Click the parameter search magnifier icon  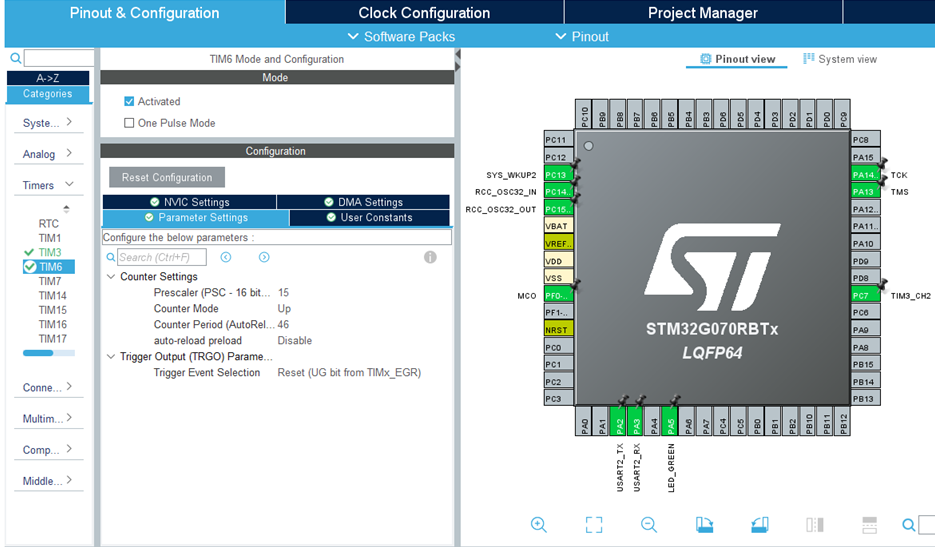tap(110, 257)
